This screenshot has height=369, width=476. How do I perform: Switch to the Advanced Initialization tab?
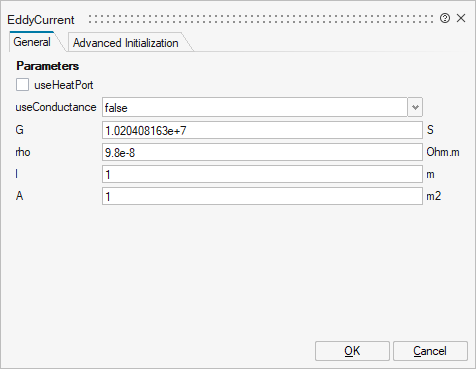tap(126, 43)
